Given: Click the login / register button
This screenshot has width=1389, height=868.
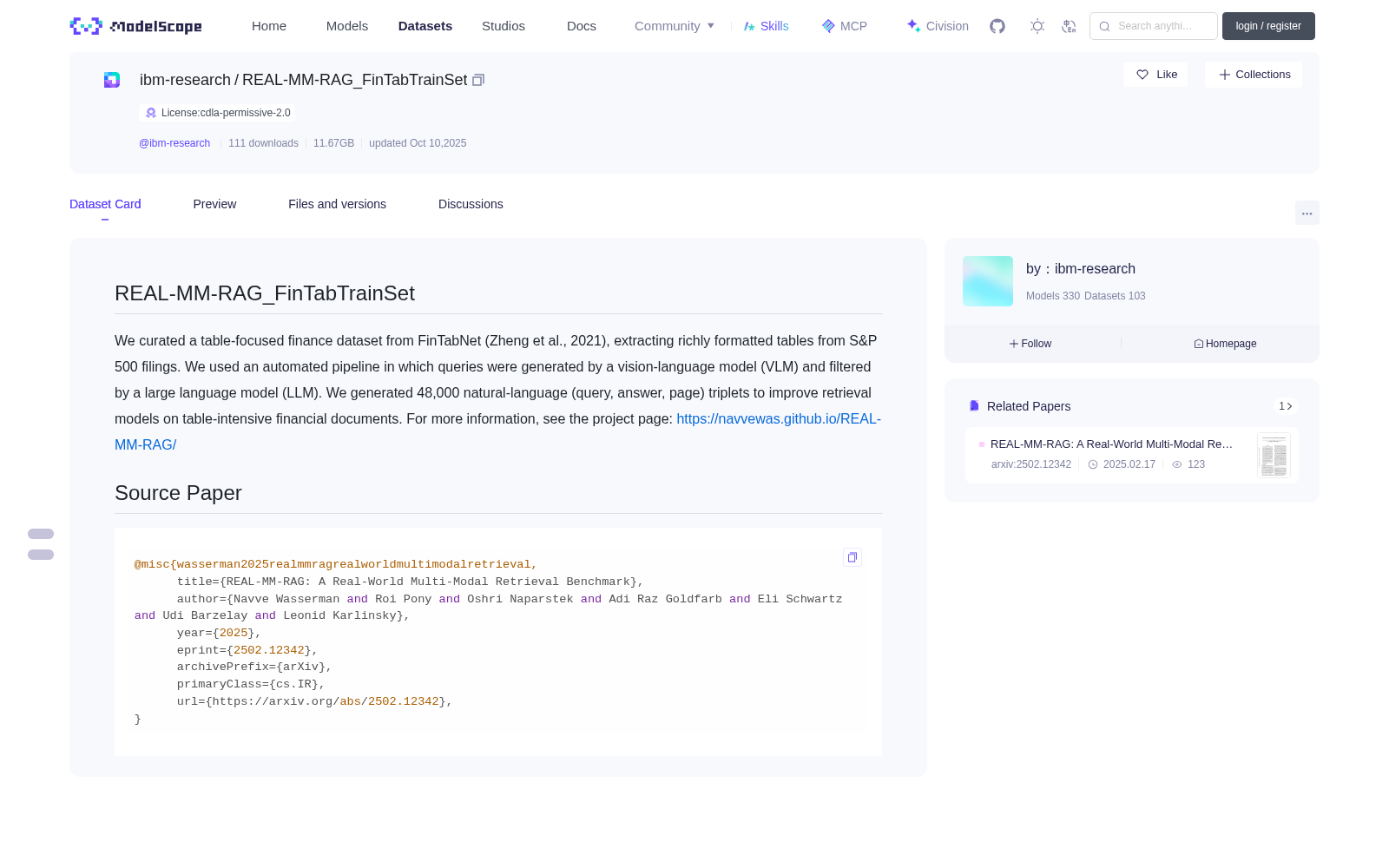Looking at the screenshot, I should point(1268,26).
